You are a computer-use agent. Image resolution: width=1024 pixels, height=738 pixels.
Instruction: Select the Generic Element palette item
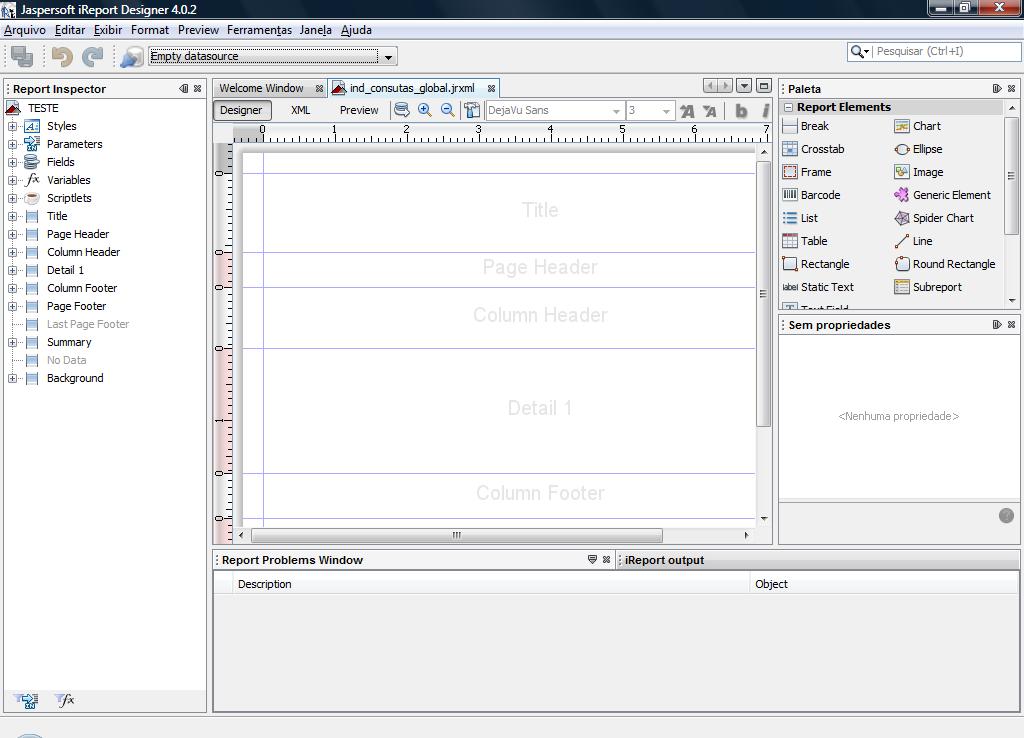(x=942, y=195)
